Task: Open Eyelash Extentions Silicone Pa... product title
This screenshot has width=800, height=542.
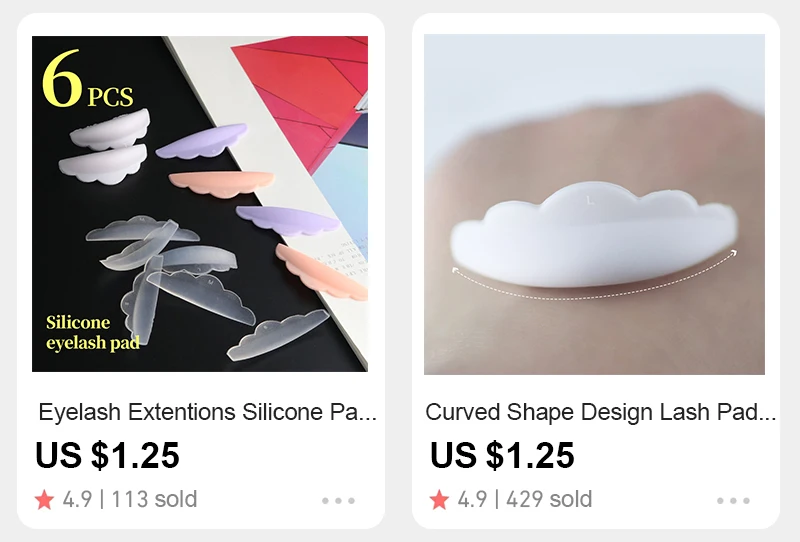Action: pos(208,412)
